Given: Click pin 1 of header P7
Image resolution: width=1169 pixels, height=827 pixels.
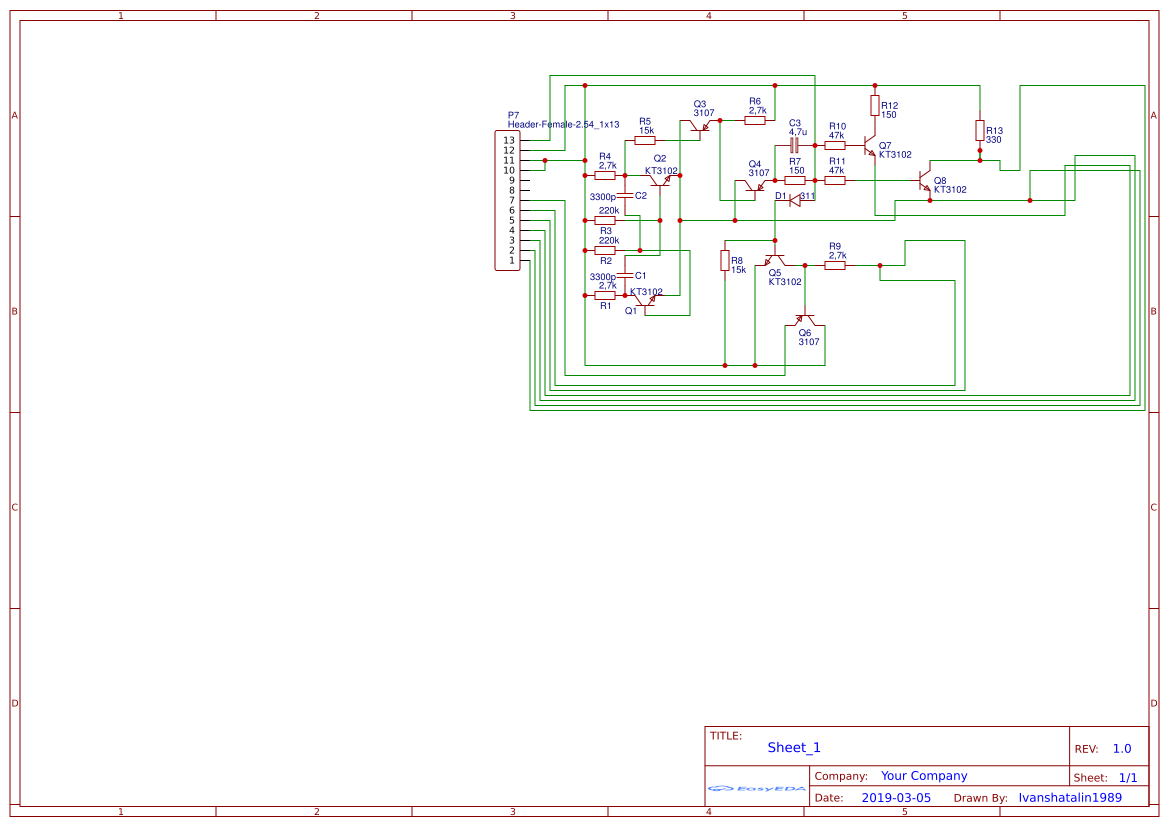Looking at the screenshot, I should coord(511,260).
